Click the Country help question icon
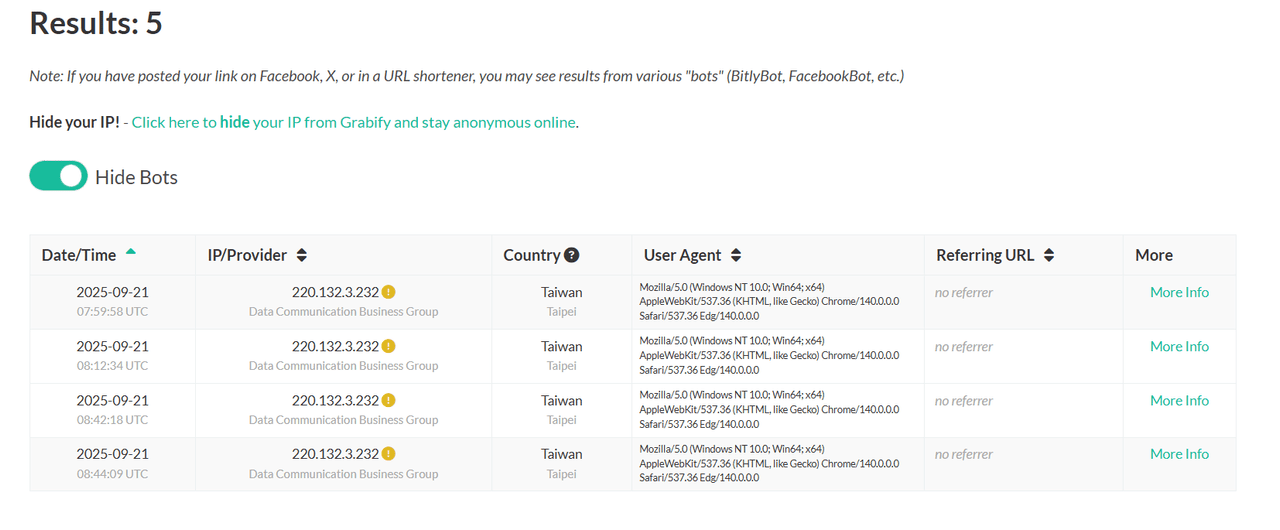The image size is (1280, 530). [572, 255]
